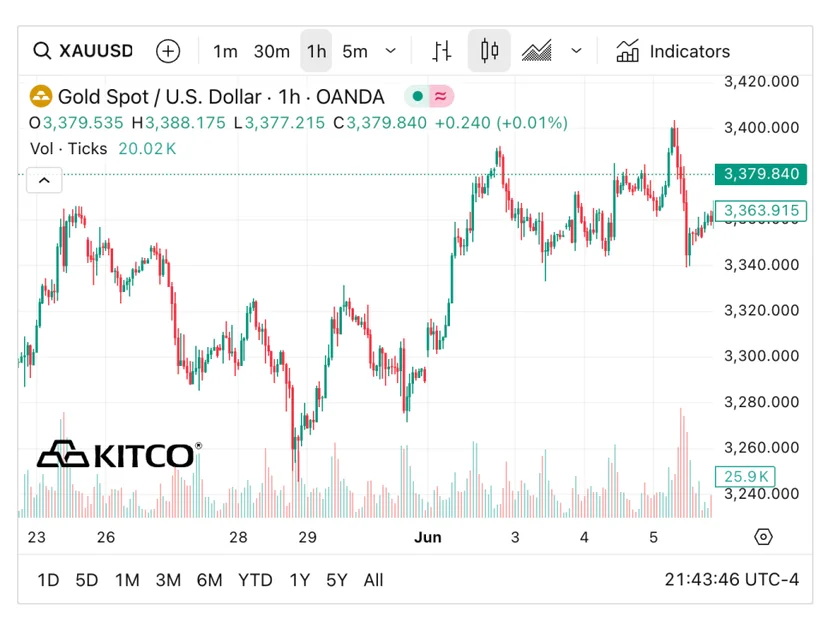
Task: Expand the interval dropdown chevron
Action: 391,51
